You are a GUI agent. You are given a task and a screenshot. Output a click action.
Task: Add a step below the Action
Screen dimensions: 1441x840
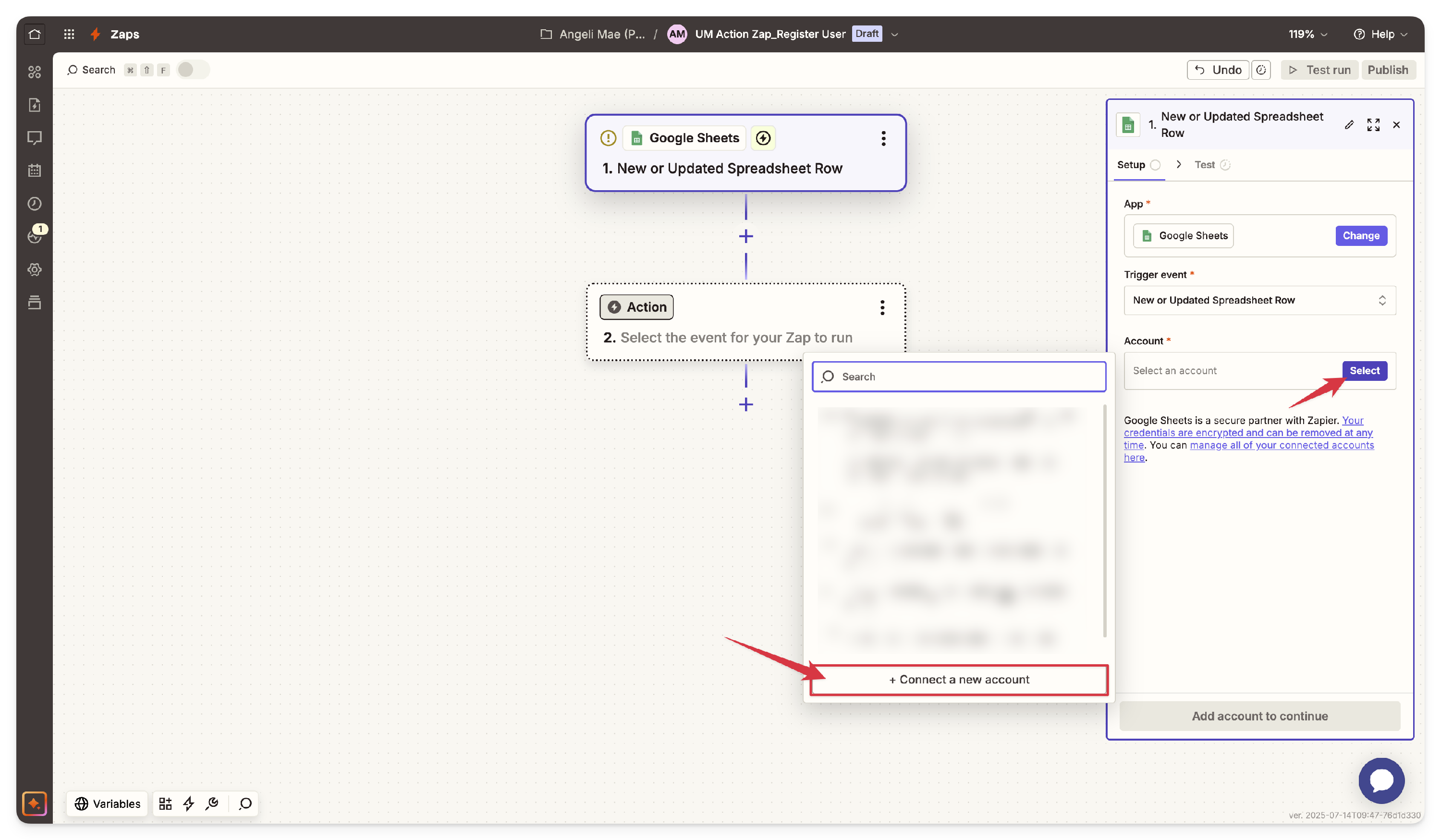745,405
